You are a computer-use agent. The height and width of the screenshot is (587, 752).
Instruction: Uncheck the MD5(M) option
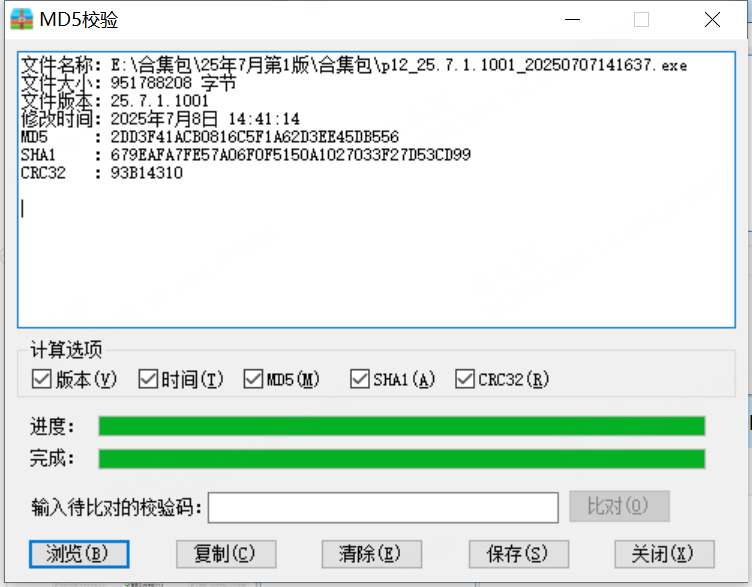click(253, 379)
